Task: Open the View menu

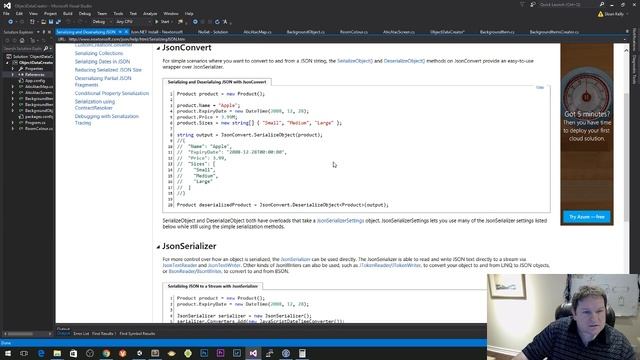Action: 33,13
